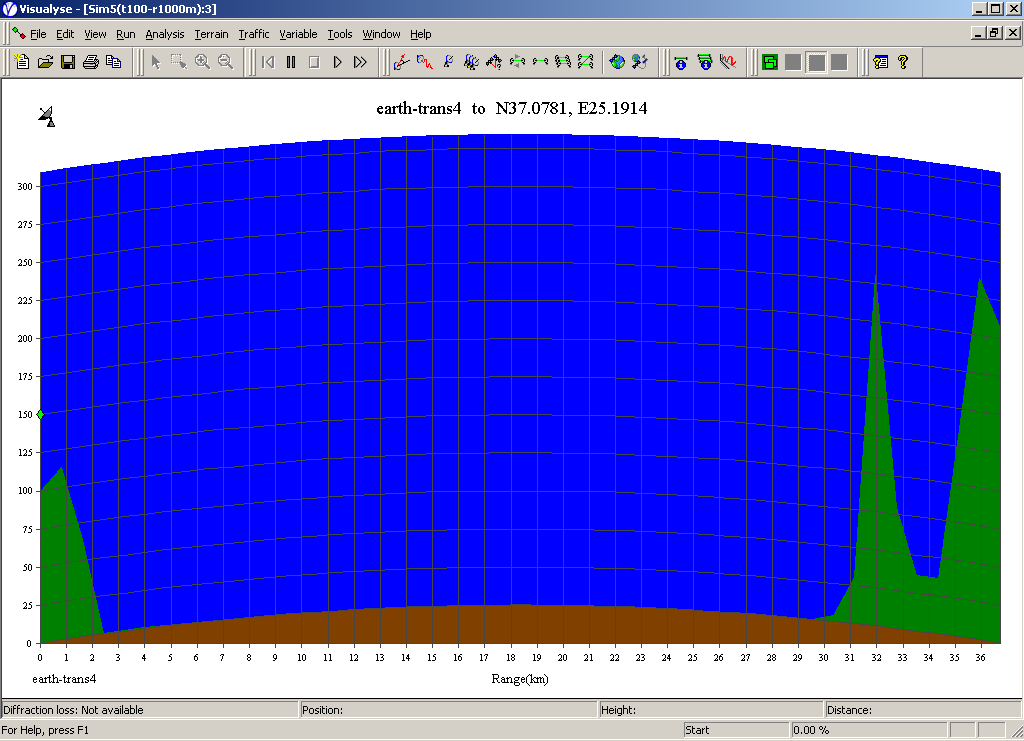Start the simulation with the play button
Screen dimensions: 1024x741
click(x=337, y=62)
